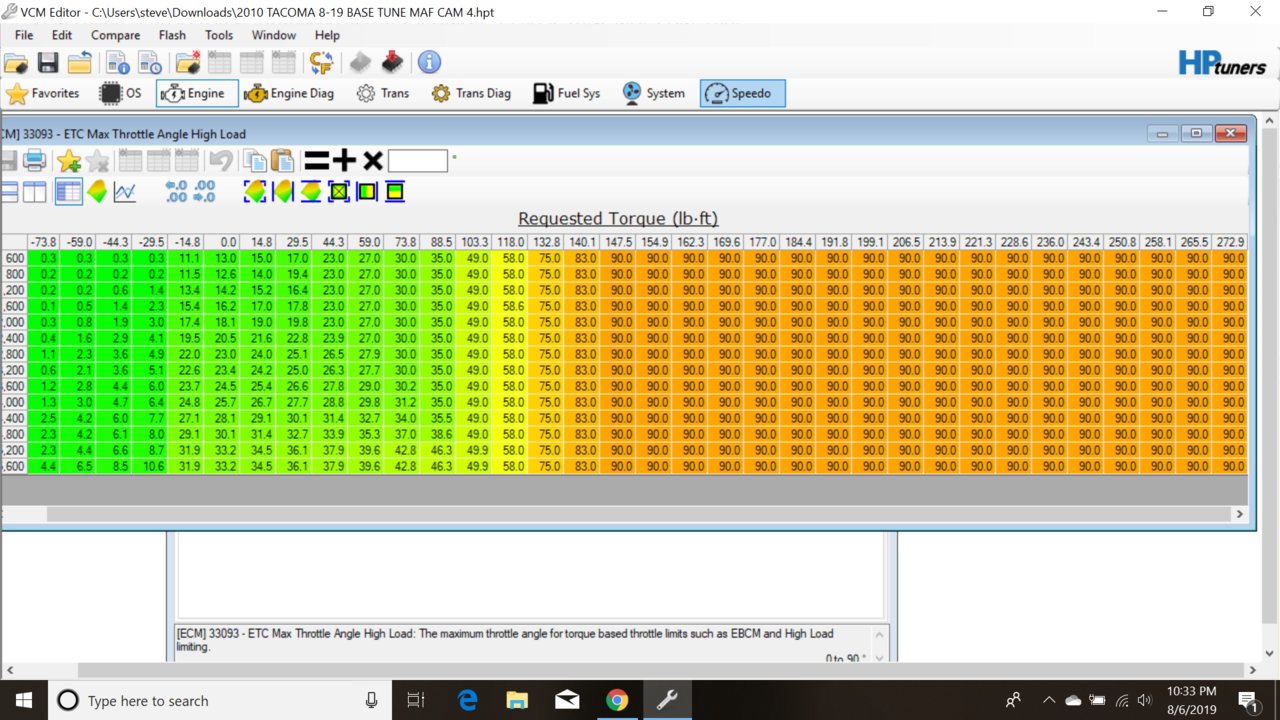Click the CF calibration compare icon
The width and height of the screenshot is (1280, 720).
pyautogui.click(x=321, y=63)
